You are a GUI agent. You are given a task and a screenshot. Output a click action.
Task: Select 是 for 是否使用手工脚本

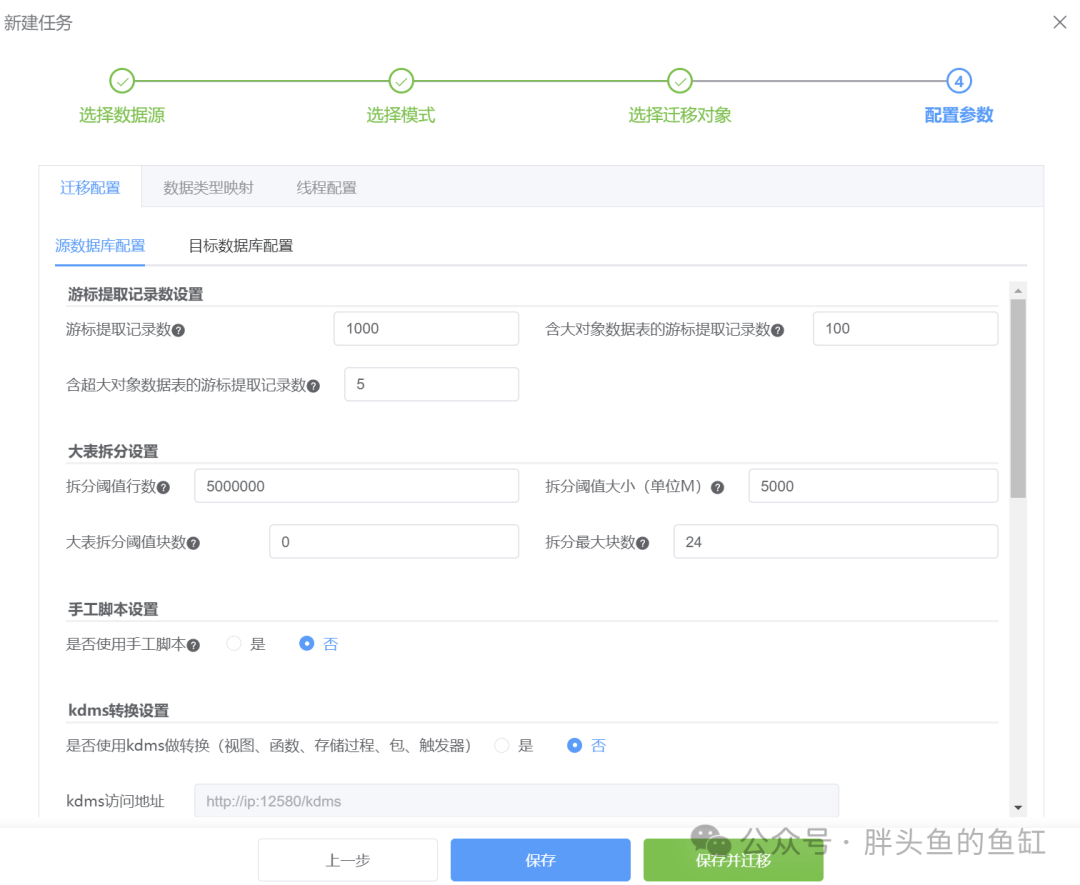(x=234, y=644)
